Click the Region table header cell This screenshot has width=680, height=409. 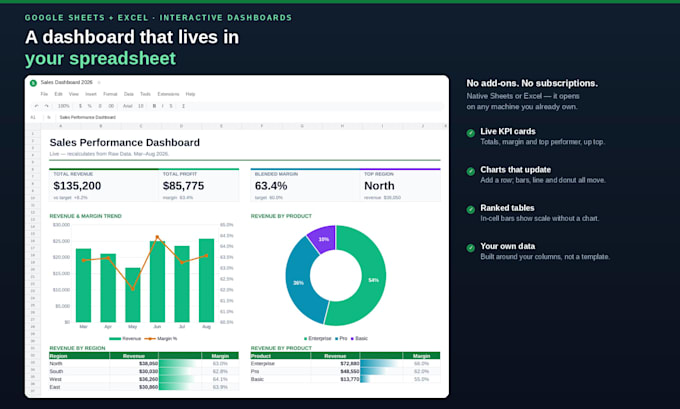tap(79, 356)
